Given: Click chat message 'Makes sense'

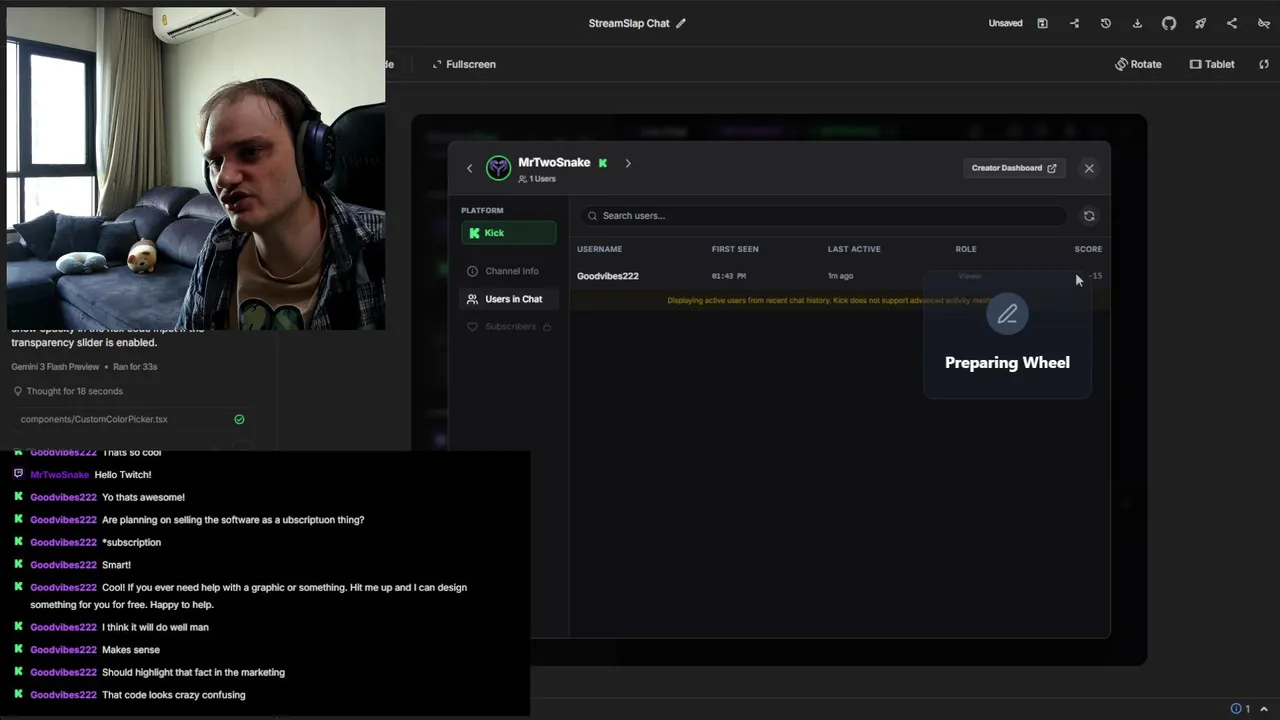Looking at the screenshot, I should click(x=131, y=650).
